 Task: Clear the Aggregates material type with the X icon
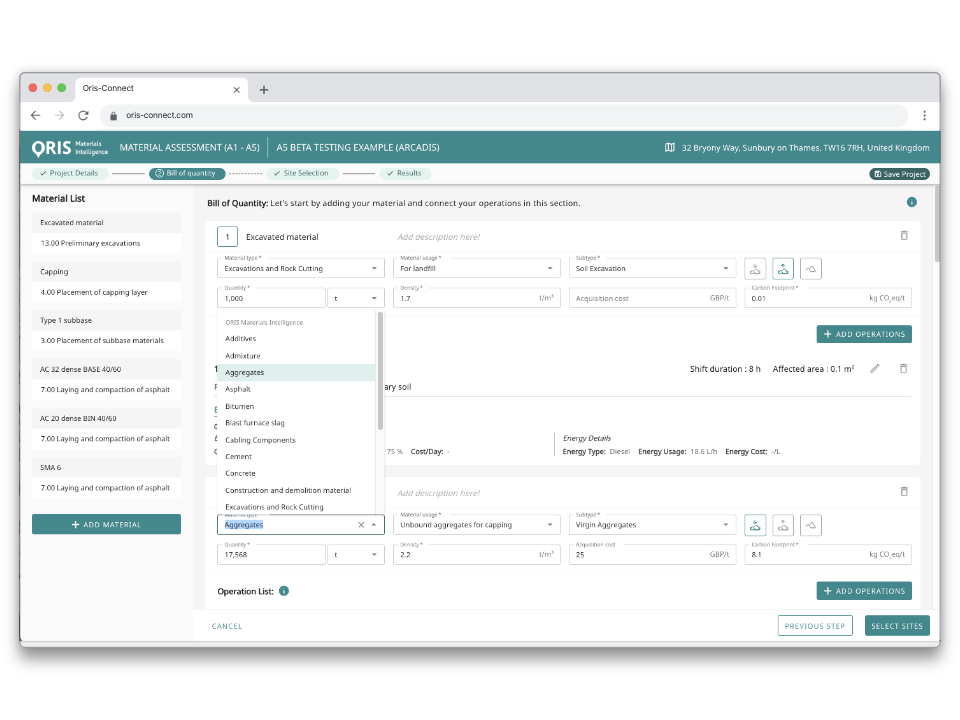361,524
